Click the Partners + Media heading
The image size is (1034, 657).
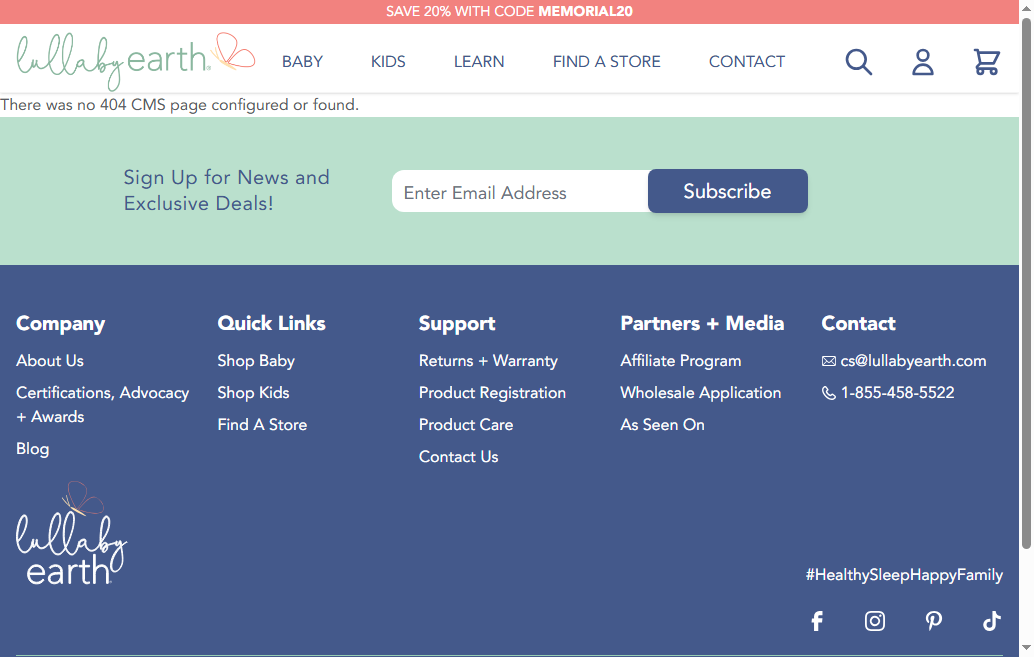point(702,323)
